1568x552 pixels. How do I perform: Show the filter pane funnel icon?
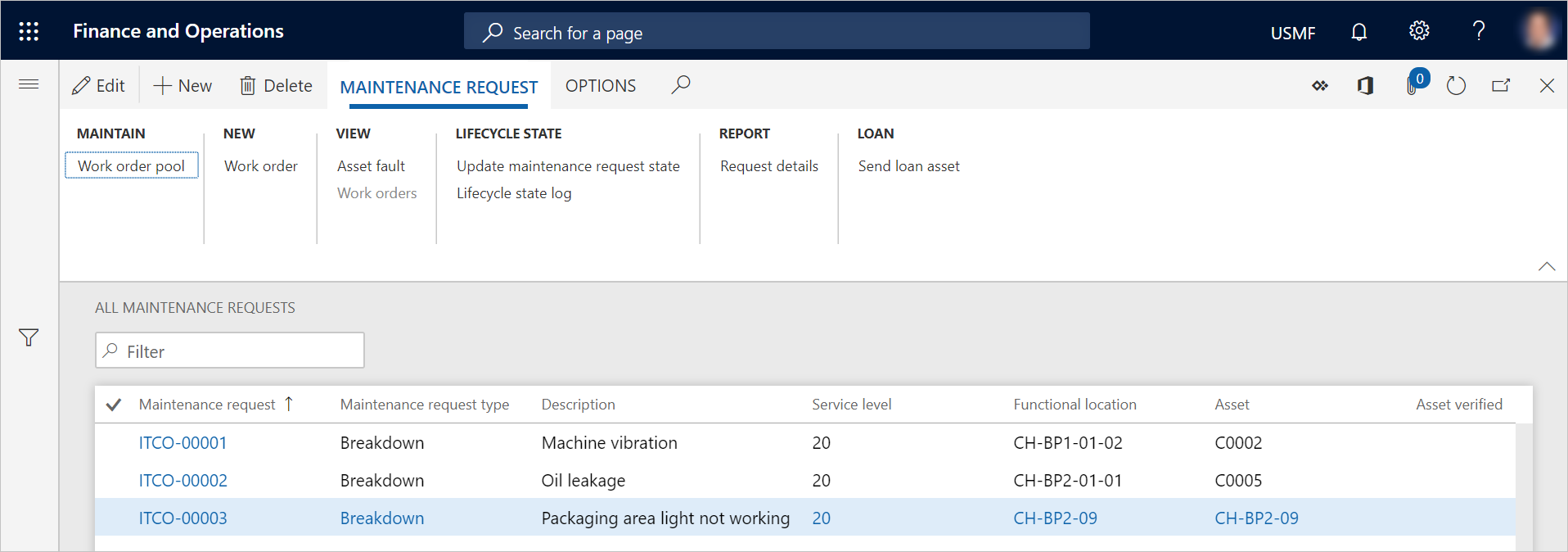tap(29, 337)
